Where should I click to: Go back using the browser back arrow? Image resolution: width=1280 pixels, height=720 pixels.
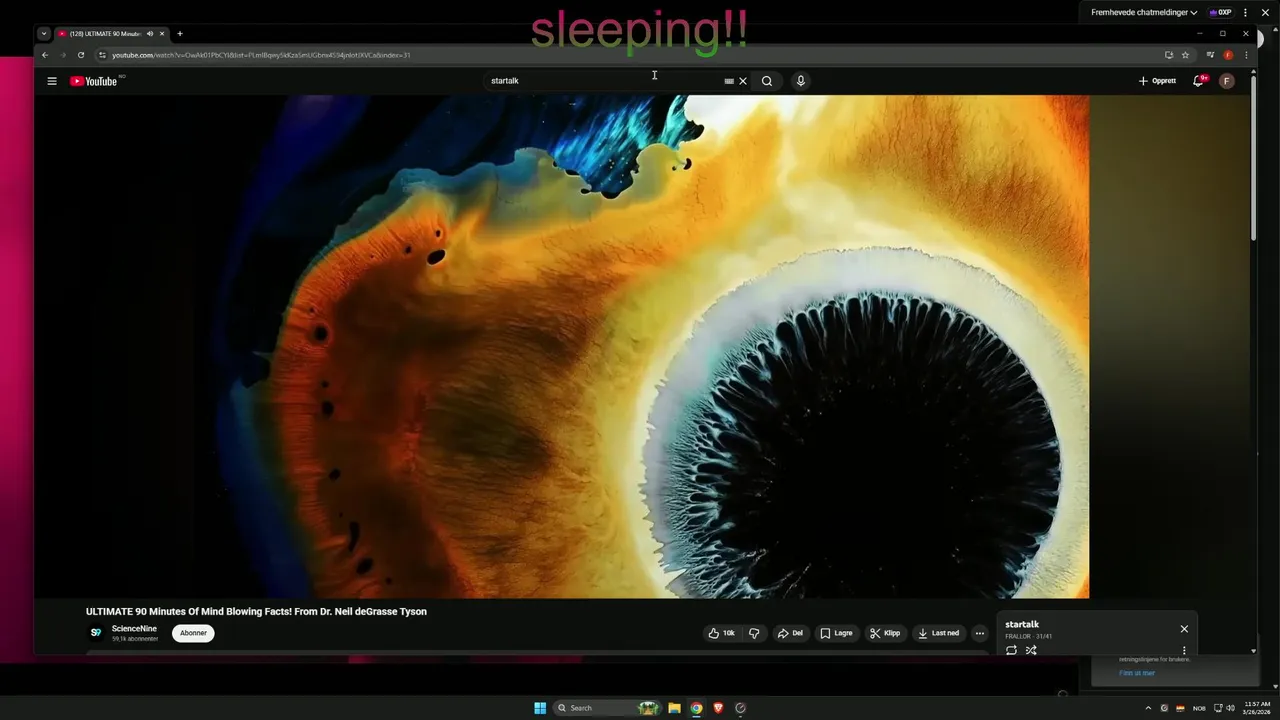point(45,55)
